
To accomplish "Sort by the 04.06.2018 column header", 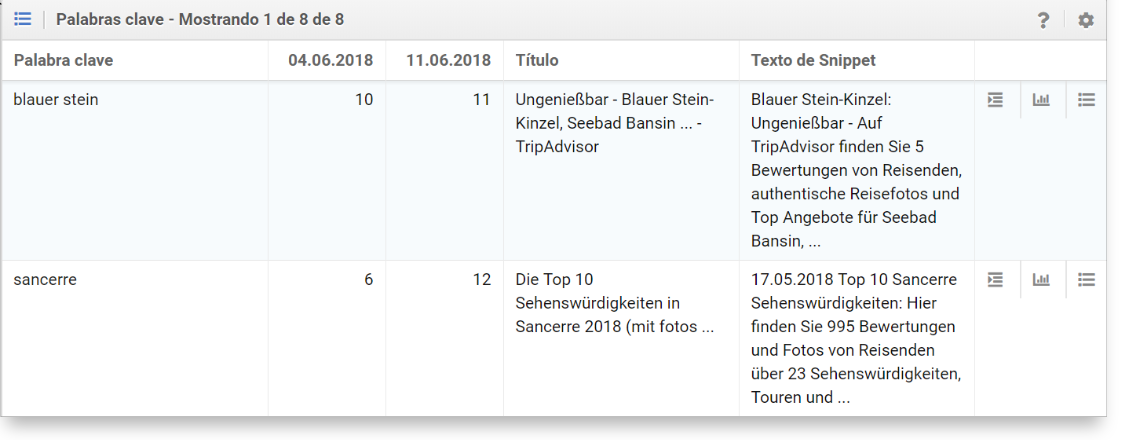I will coord(330,60).
